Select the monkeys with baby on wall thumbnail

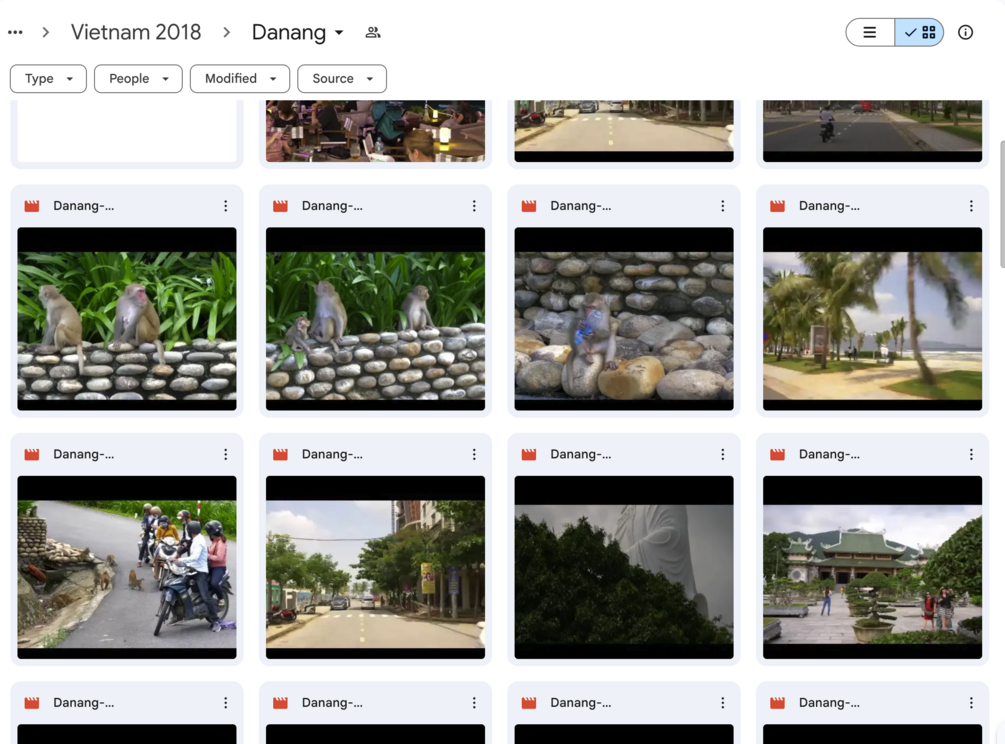(376, 318)
